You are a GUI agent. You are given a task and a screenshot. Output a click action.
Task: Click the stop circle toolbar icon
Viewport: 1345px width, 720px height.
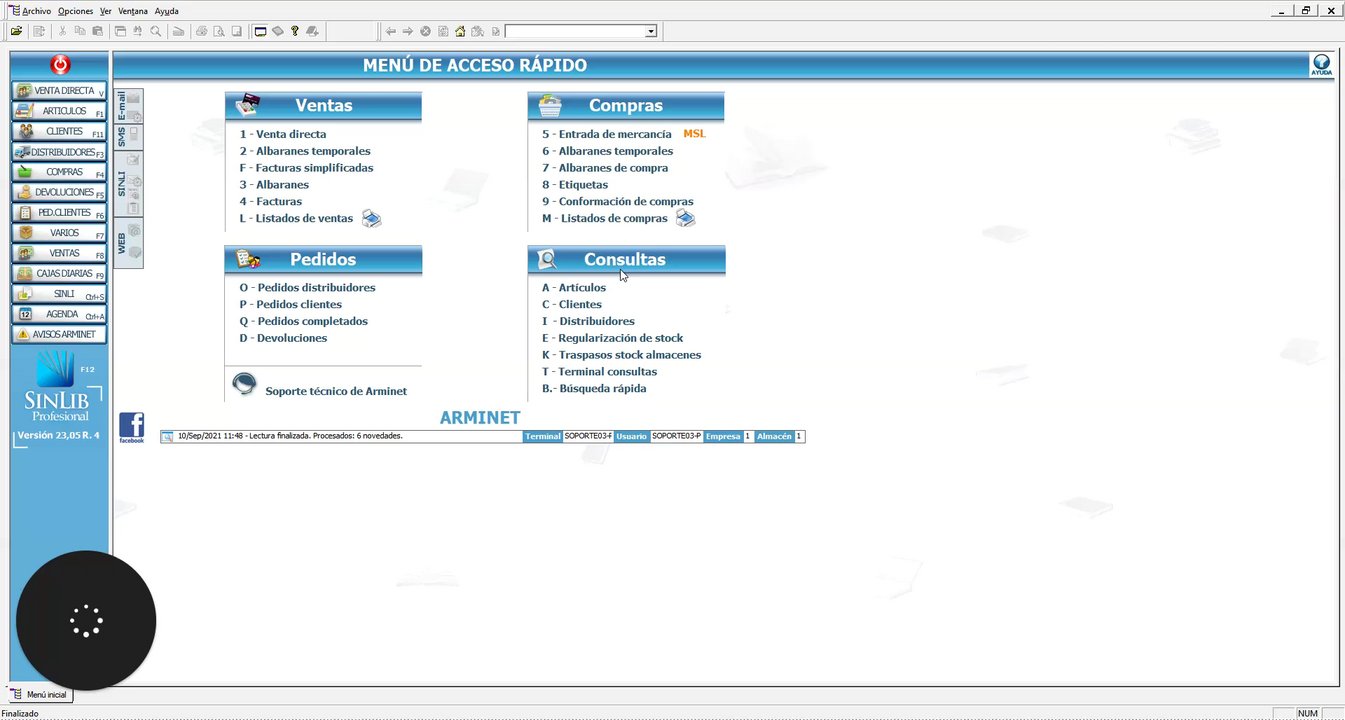(425, 31)
